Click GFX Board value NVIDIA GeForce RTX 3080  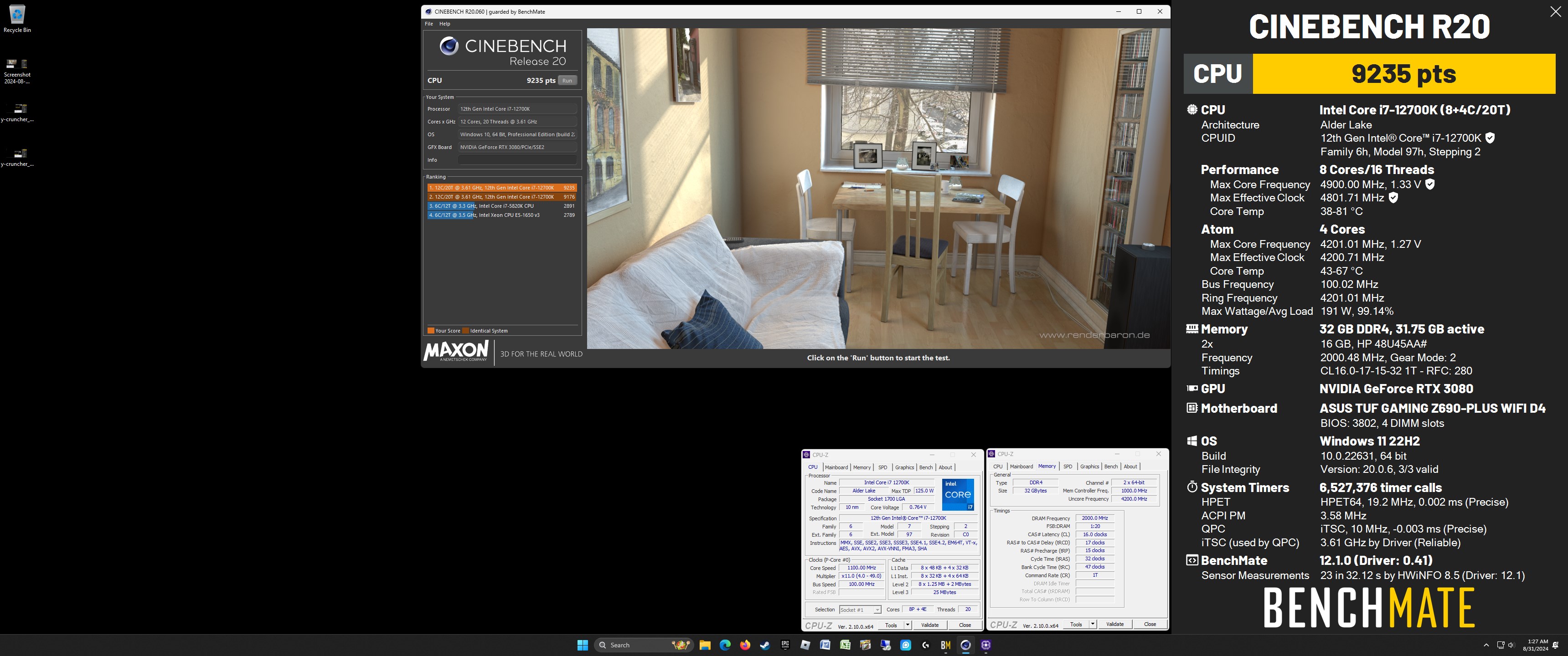click(x=517, y=147)
